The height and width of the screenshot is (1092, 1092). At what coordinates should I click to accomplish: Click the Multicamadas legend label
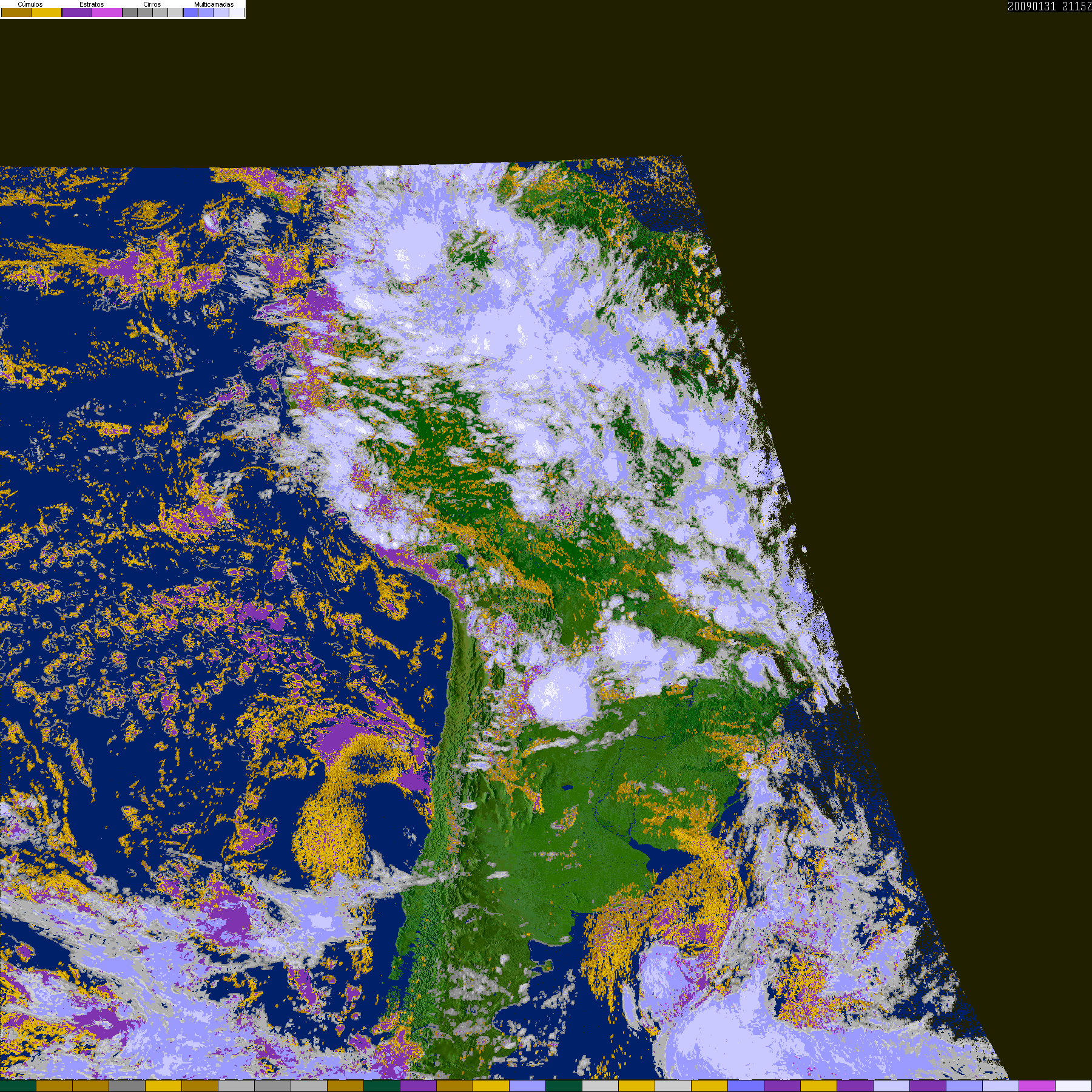pos(214,4)
